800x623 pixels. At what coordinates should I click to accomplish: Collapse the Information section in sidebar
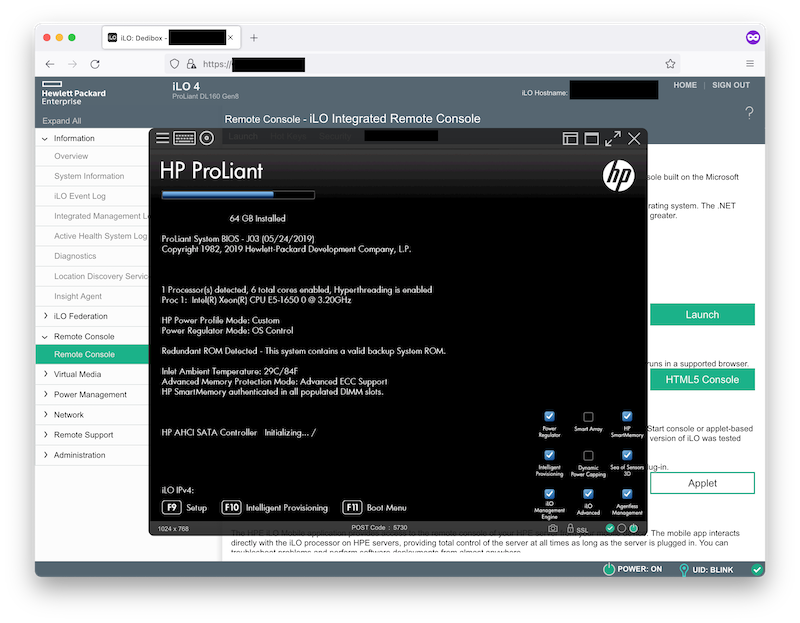click(45, 139)
